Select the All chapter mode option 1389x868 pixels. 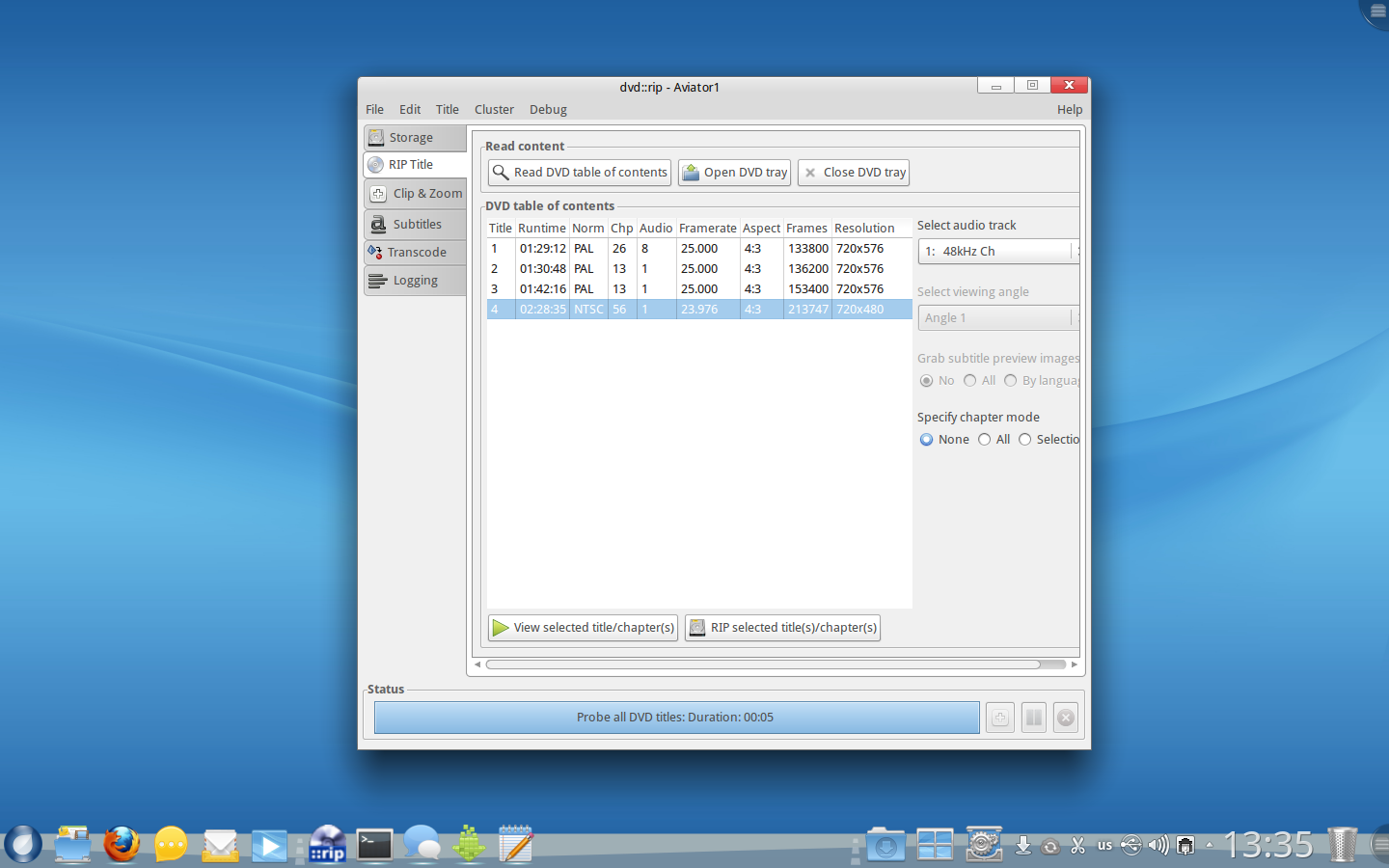pos(985,440)
